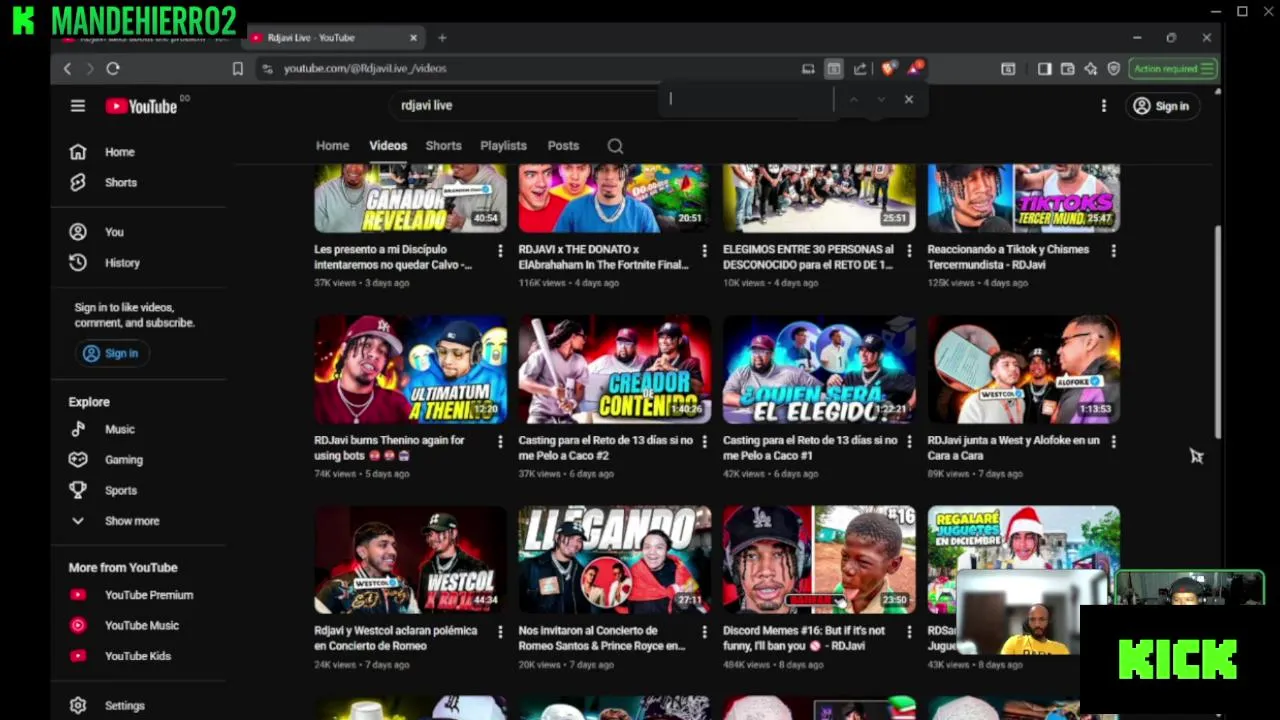Open YouTube Kids link
1280x720 pixels.
tap(137, 656)
